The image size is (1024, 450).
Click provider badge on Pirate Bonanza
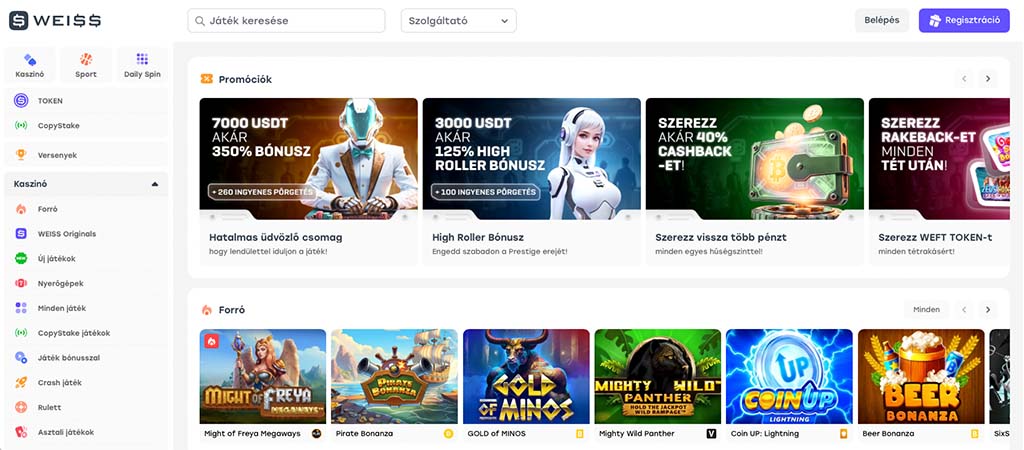click(448, 434)
